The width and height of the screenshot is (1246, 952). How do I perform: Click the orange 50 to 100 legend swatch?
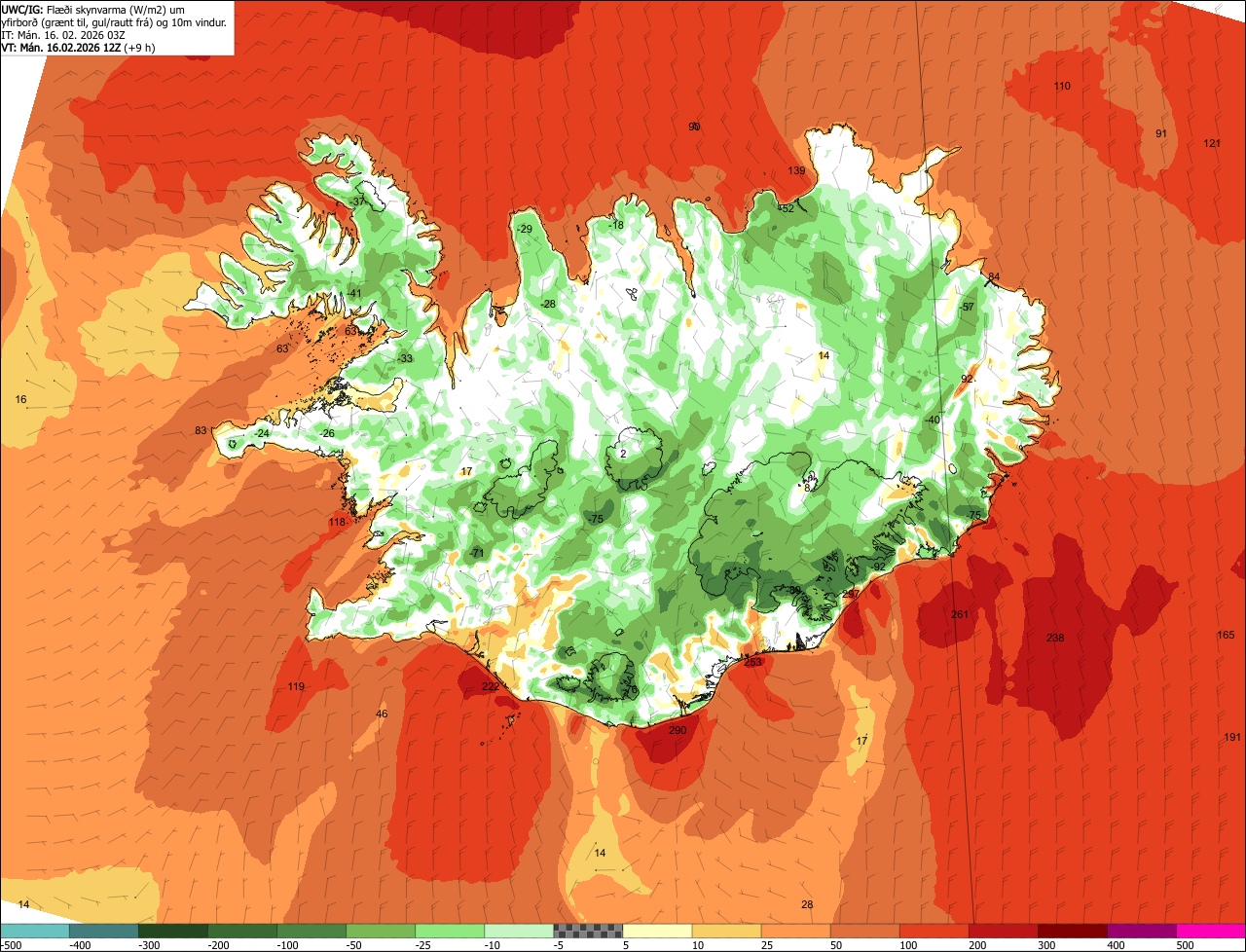864,931
